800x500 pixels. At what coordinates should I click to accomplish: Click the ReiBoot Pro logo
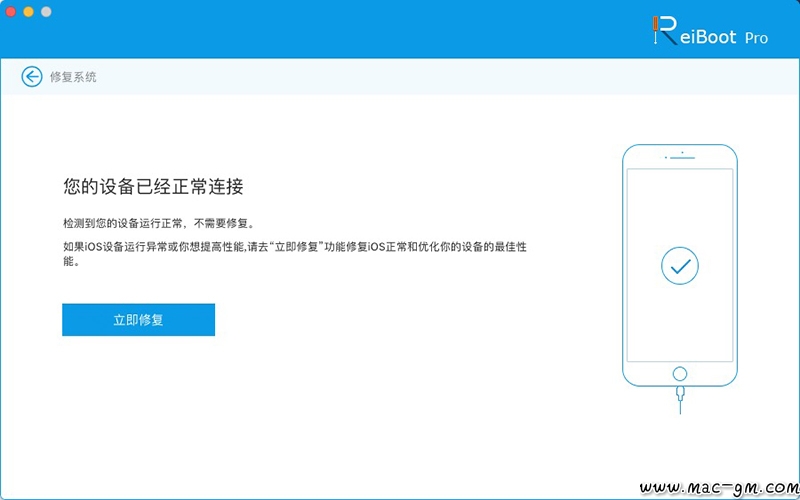(710, 32)
